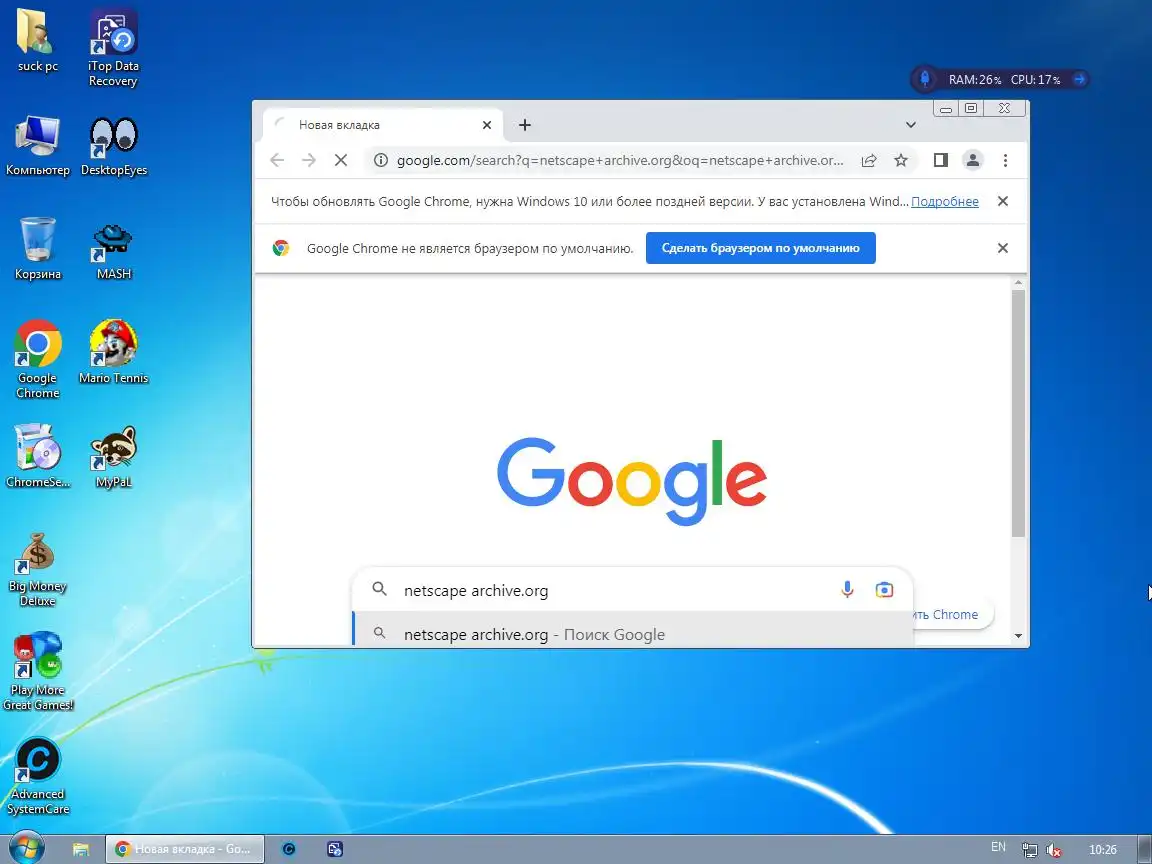1152x864 pixels.
Task: Open the Корзина recycle bin
Action: (x=37, y=248)
